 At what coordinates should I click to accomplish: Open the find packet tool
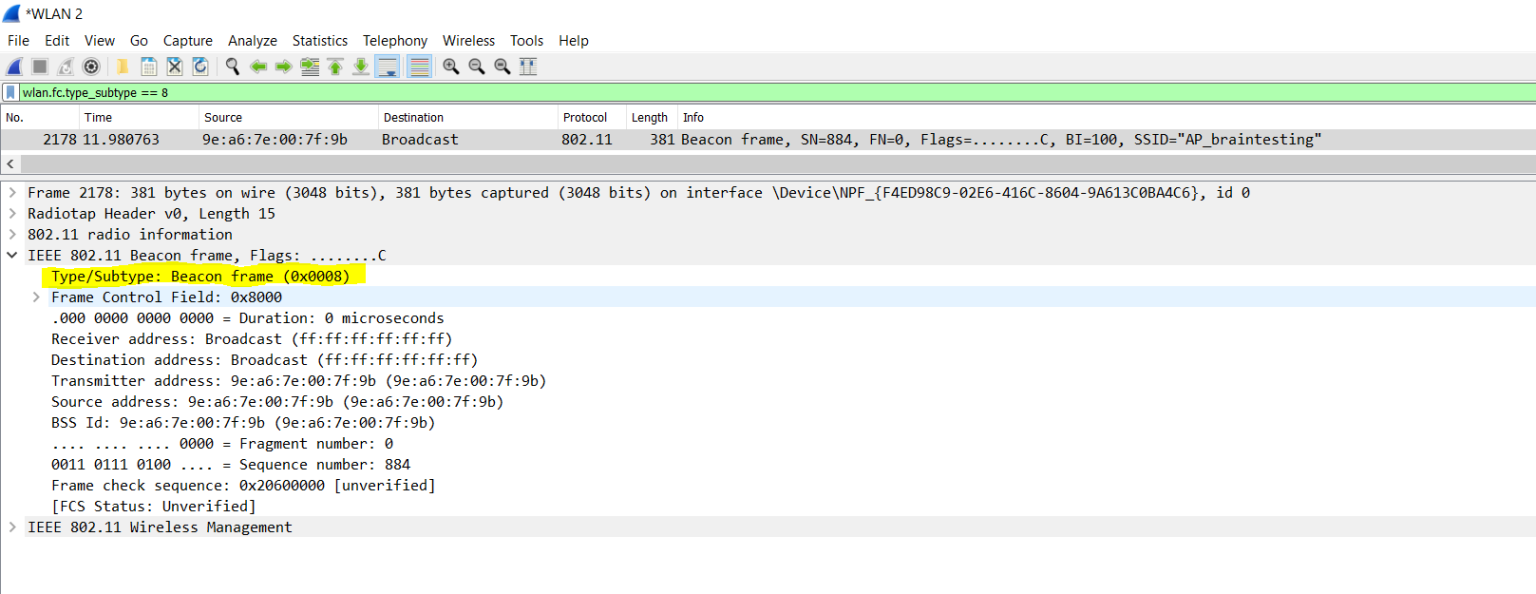click(232, 66)
